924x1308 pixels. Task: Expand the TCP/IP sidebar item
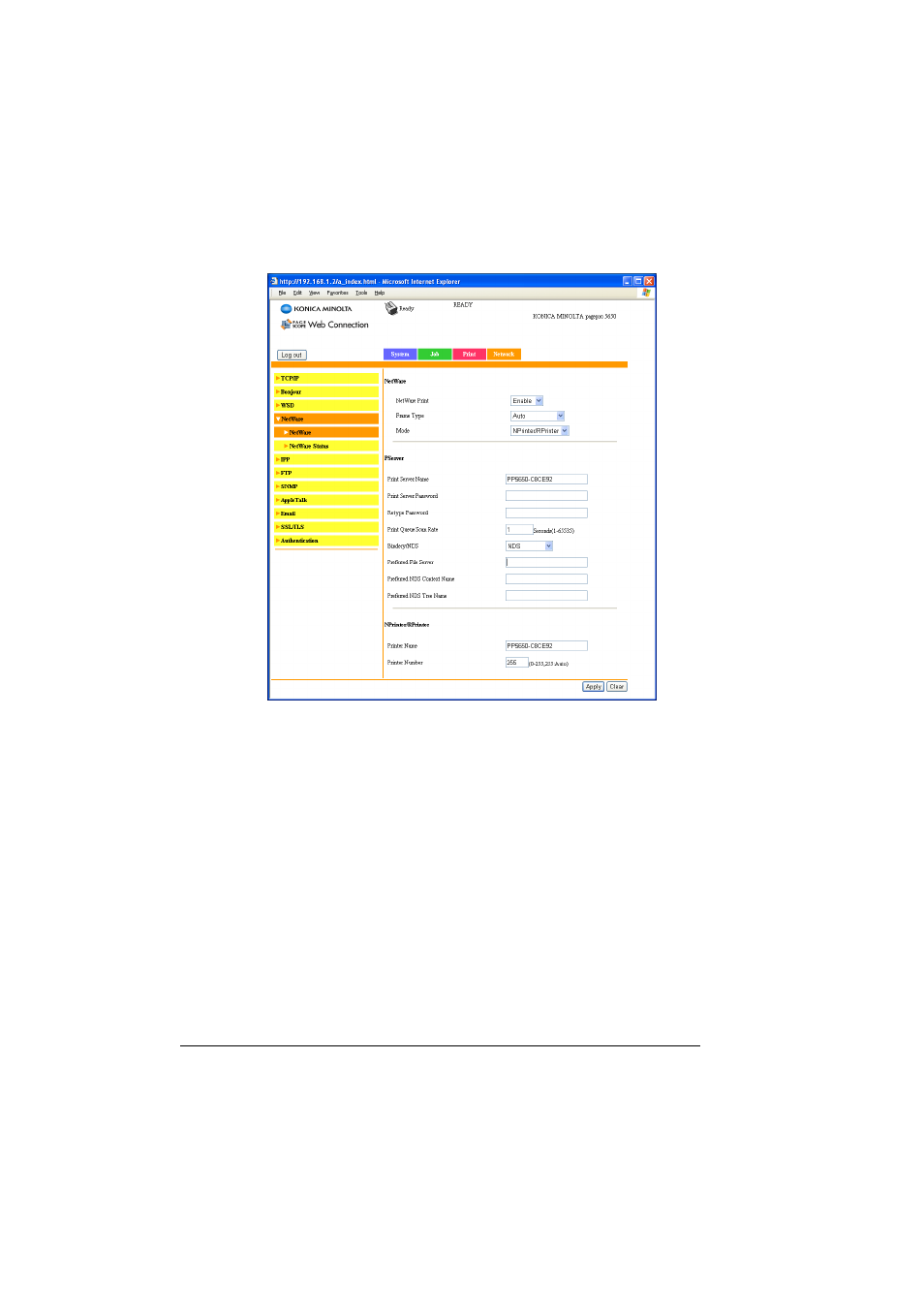coord(326,379)
